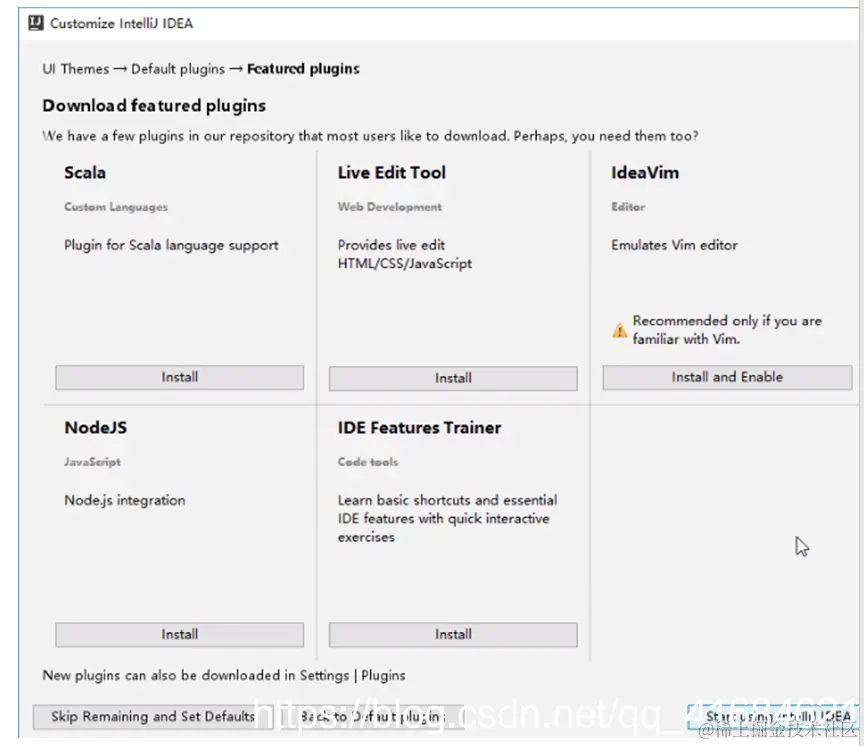The width and height of the screenshot is (864, 746).
Task: Click 'Node.js integration' description
Action: tap(125, 500)
